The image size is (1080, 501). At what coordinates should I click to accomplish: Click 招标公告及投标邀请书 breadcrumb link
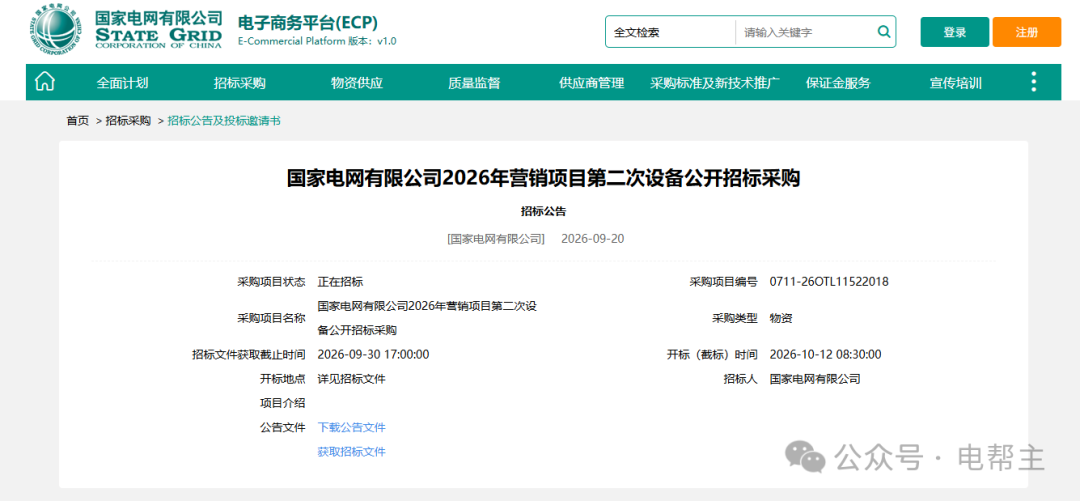click(x=224, y=121)
